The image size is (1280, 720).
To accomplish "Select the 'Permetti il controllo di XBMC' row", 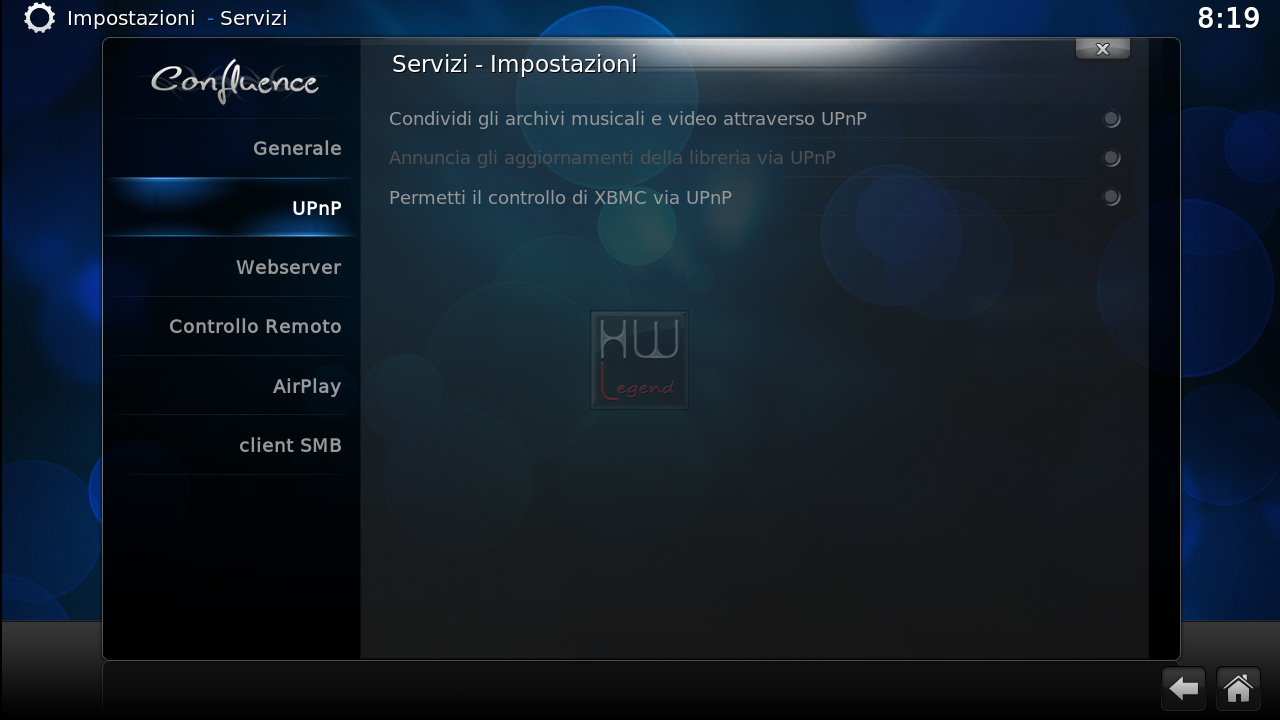I will tap(756, 197).
